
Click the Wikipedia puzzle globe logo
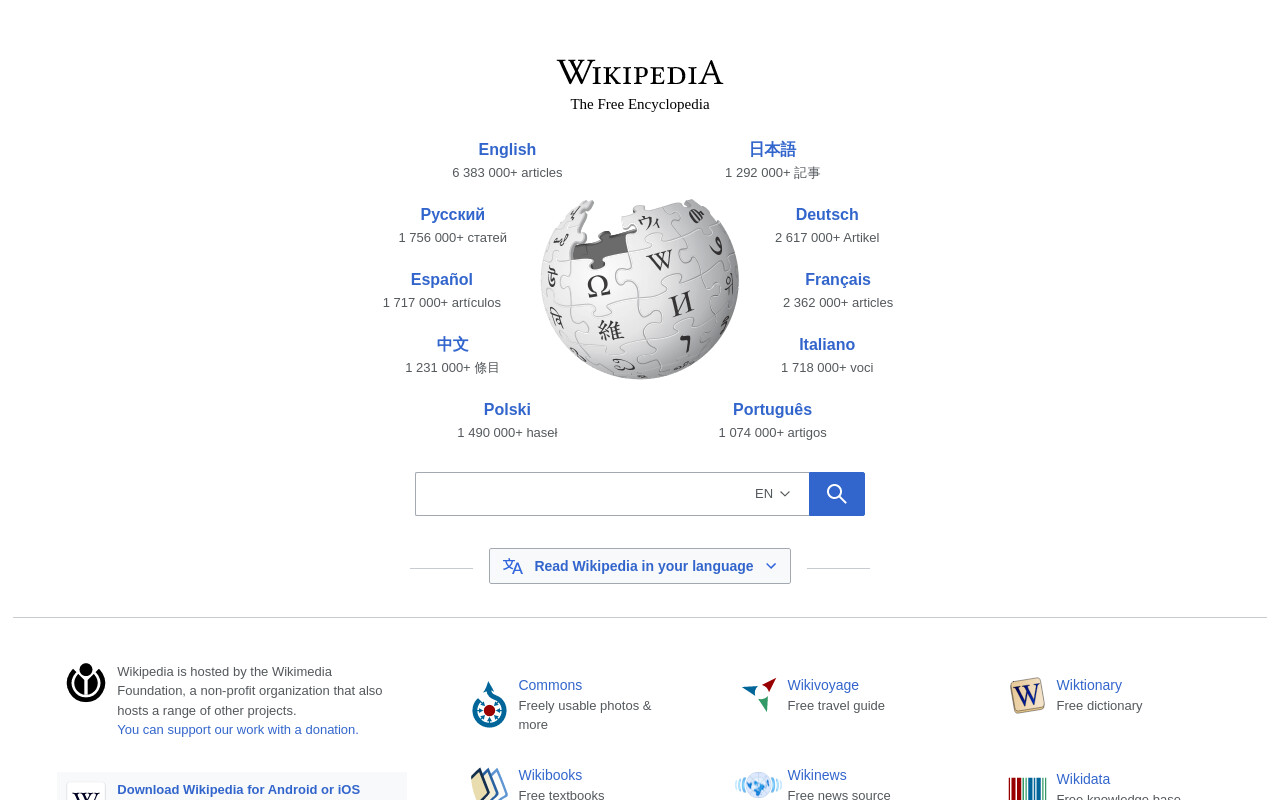pos(640,289)
